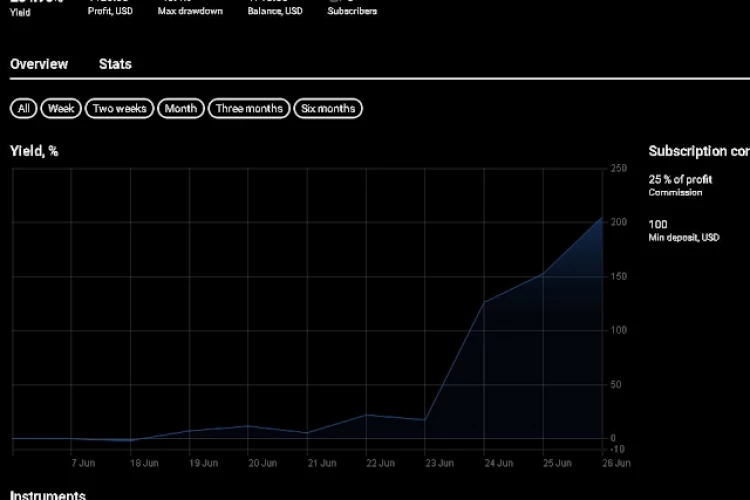The height and width of the screenshot is (500, 750).
Task: Click the 24 Jun data point on the chart
Action: pyautogui.click(x=484, y=302)
